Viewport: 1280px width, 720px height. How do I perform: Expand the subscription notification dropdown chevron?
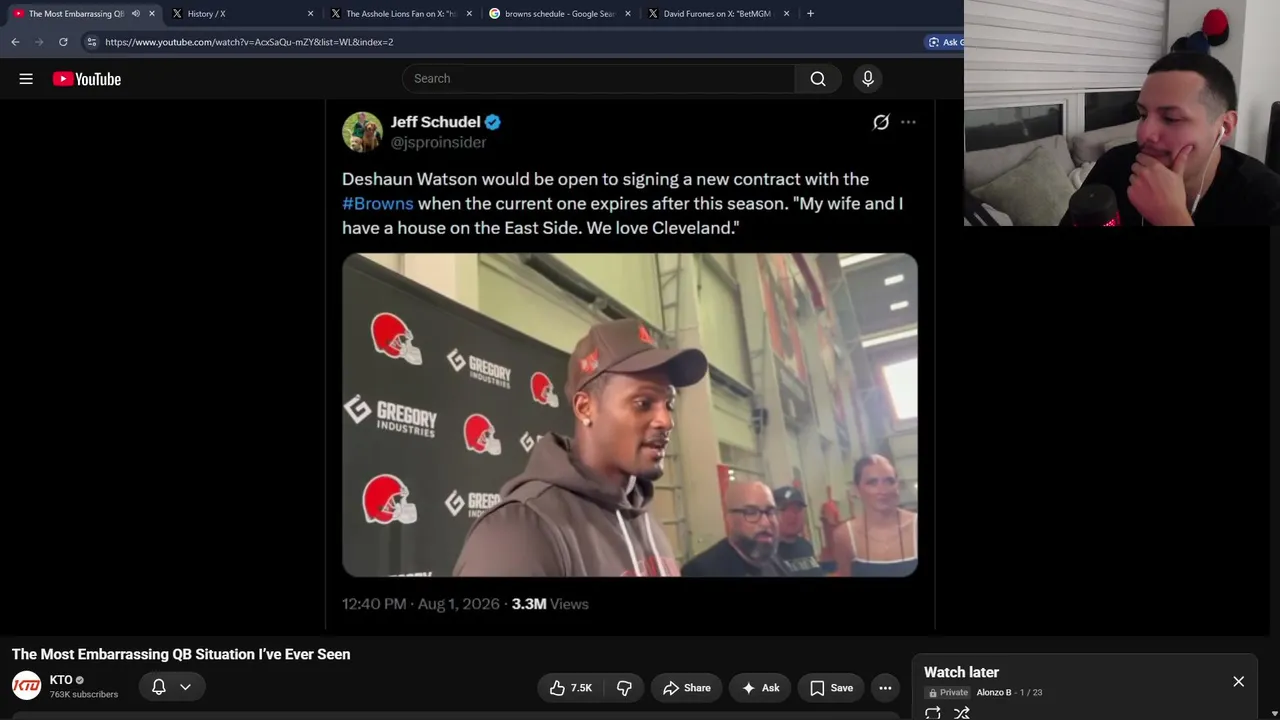click(x=185, y=687)
